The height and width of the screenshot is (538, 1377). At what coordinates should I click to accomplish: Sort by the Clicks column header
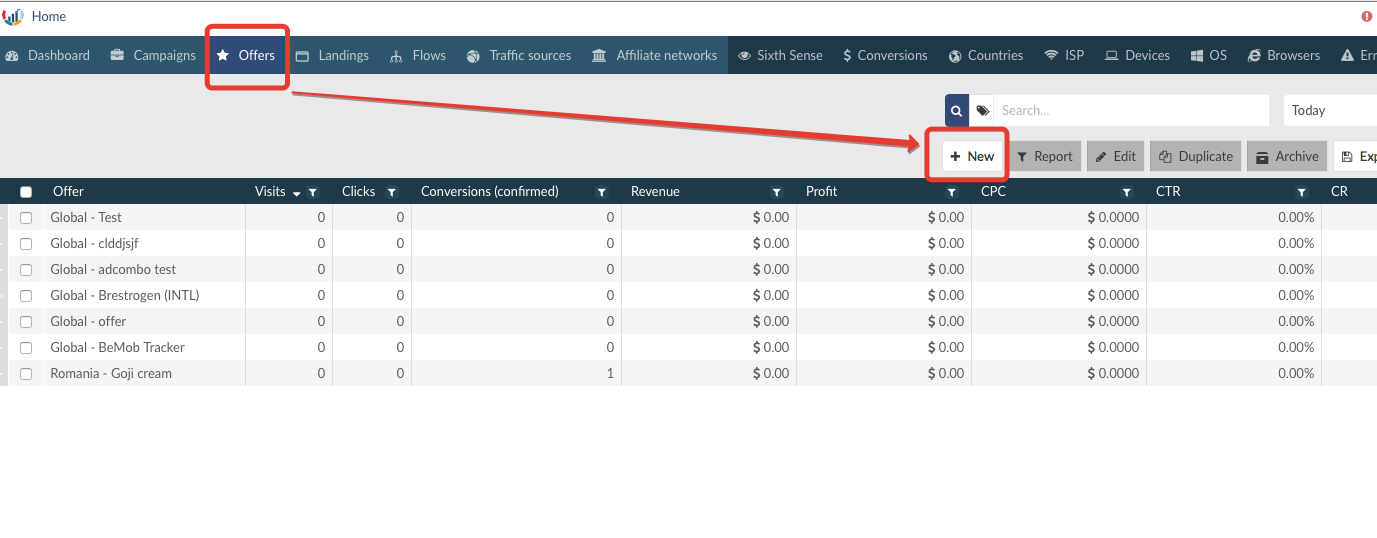click(x=358, y=192)
